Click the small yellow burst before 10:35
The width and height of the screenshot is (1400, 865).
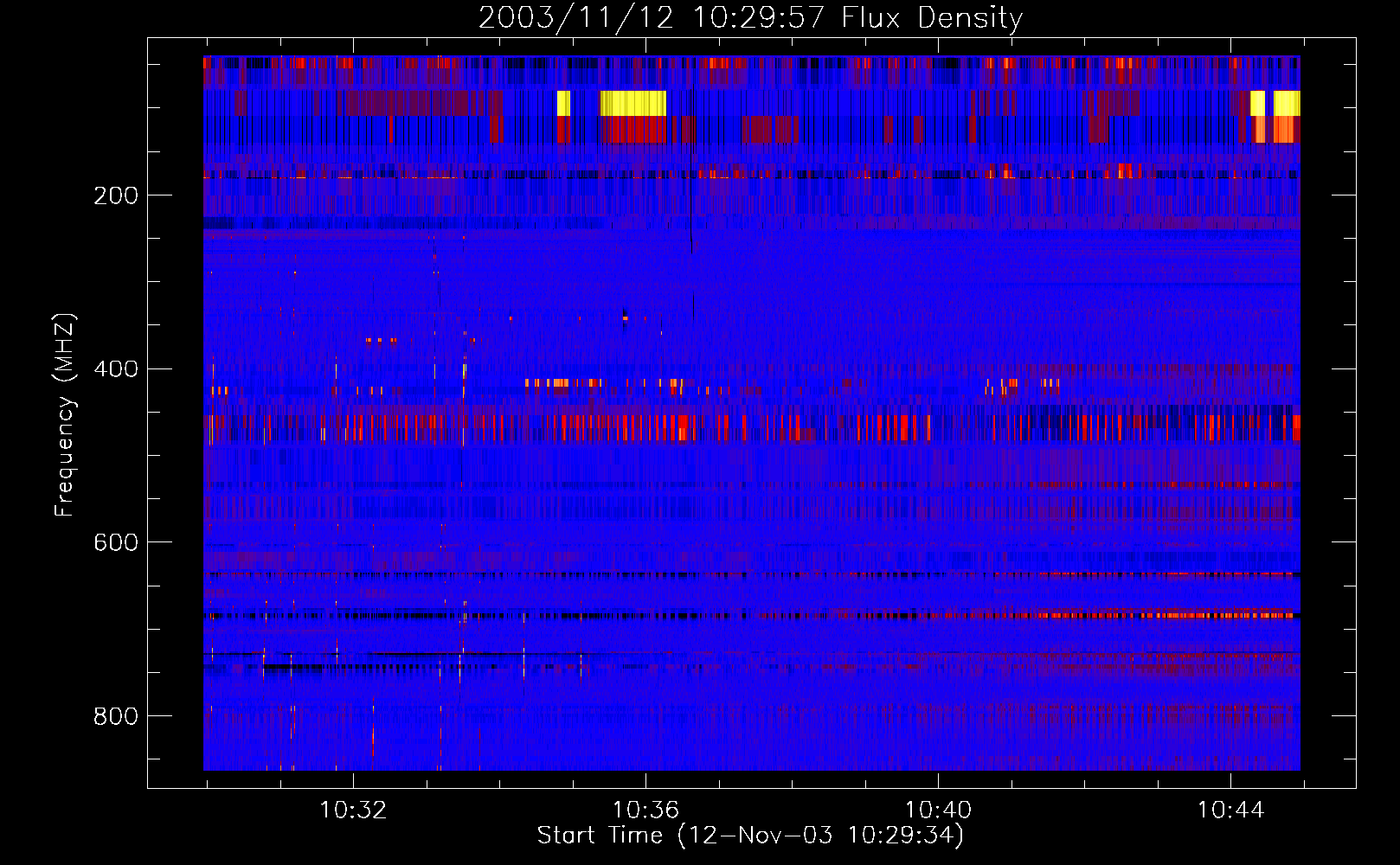click(563, 104)
